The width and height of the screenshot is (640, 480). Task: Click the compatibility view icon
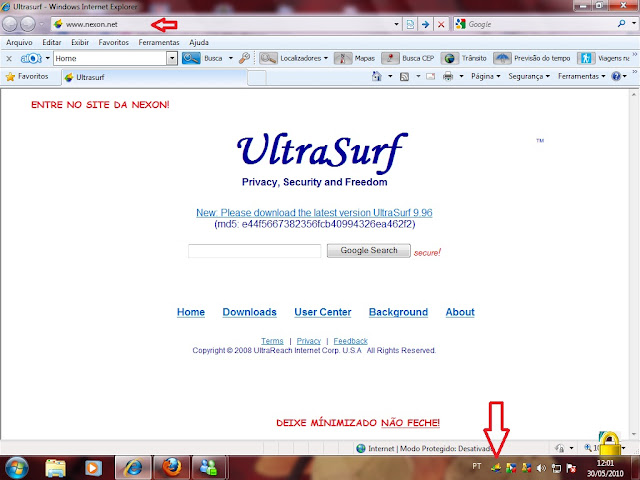410,24
